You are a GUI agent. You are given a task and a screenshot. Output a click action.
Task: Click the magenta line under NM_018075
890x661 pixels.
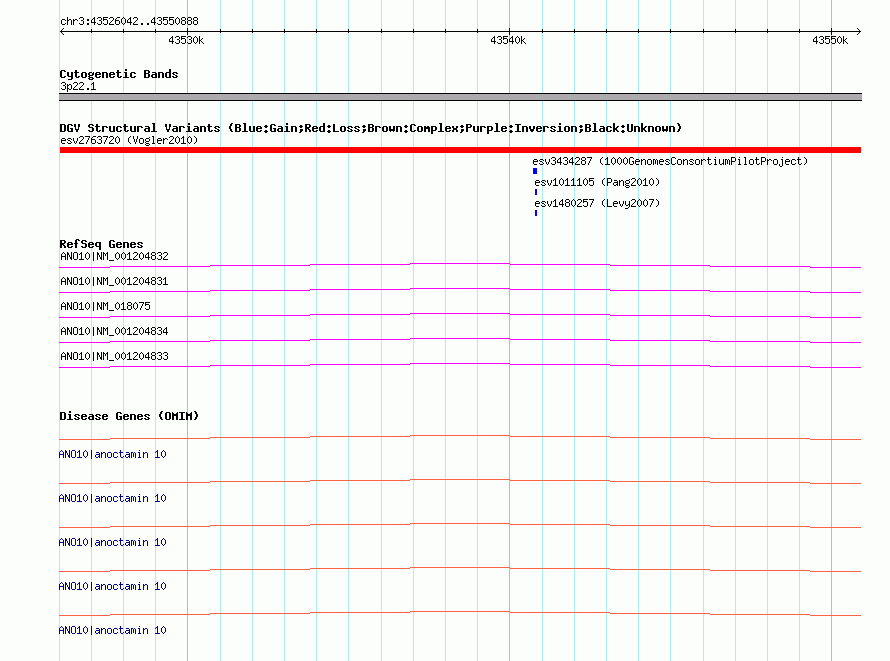coord(460,315)
